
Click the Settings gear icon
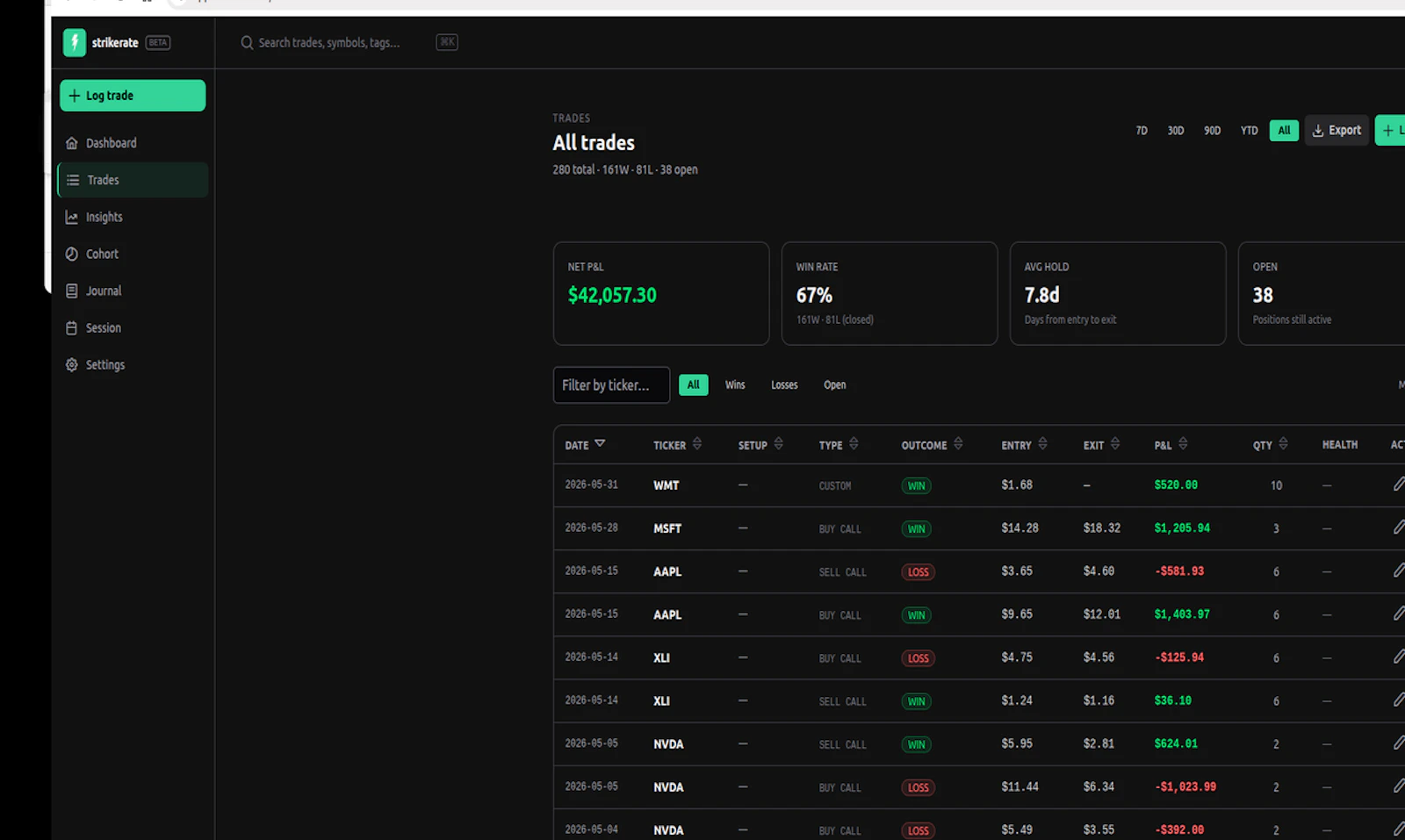click(x=72, y=364)
